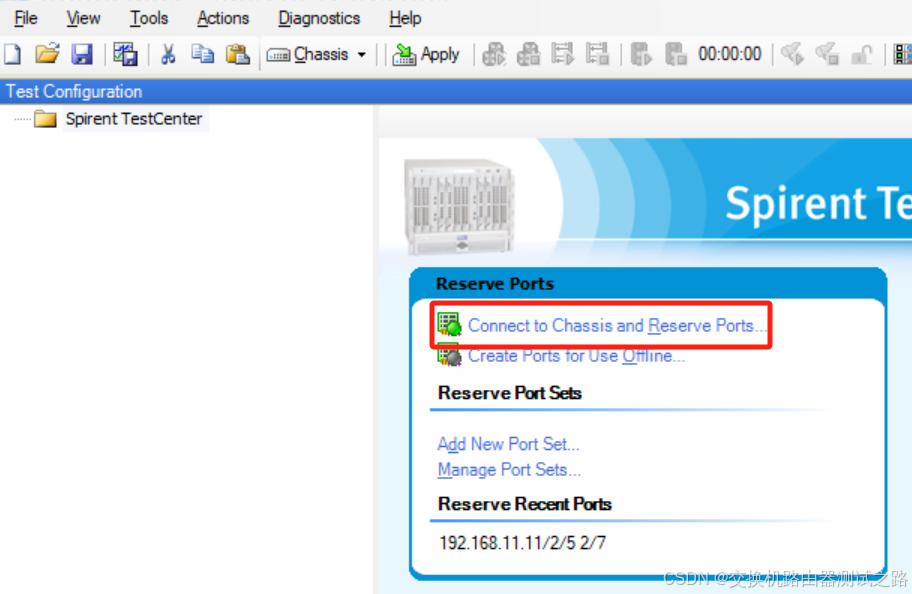Click the chassis hardware image
912x594 pixels.
[x=459, y=207]
